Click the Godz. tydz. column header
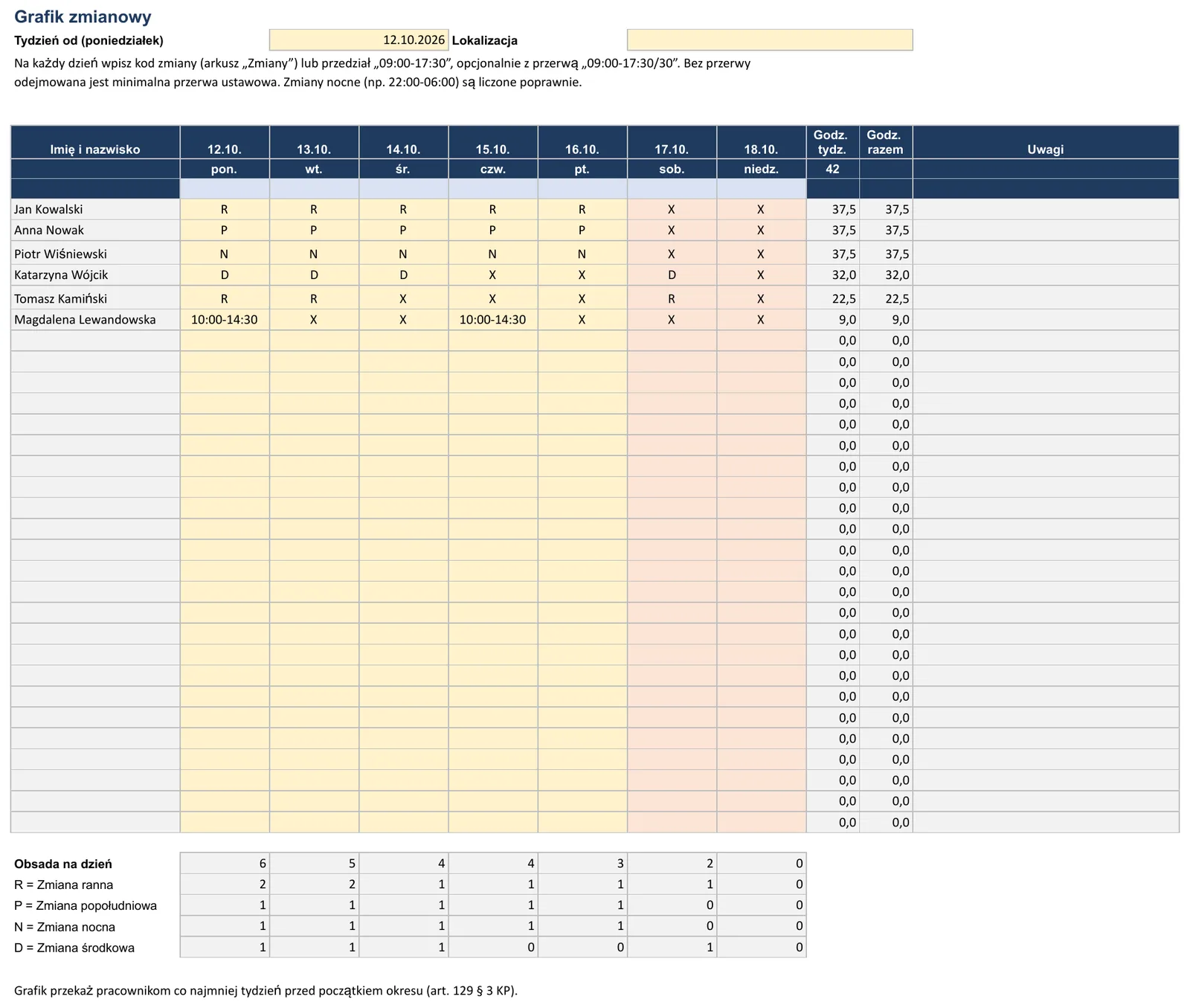This screenshot has height=1008, width=1190. (x=833, y=143)
